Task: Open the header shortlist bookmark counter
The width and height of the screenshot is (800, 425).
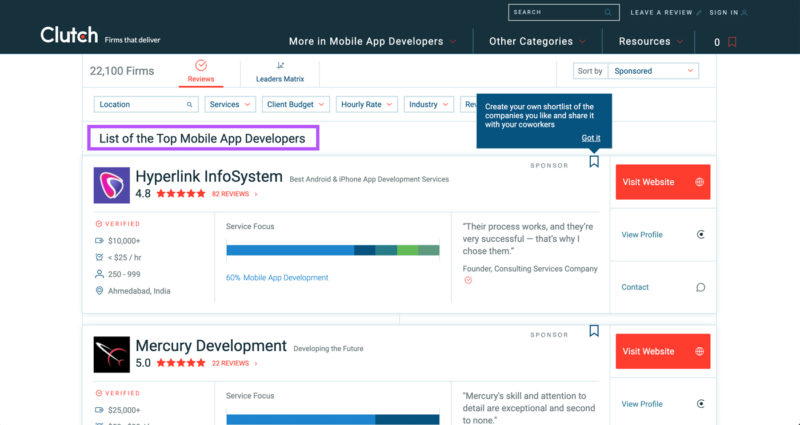Action: [x=725, y=42]
